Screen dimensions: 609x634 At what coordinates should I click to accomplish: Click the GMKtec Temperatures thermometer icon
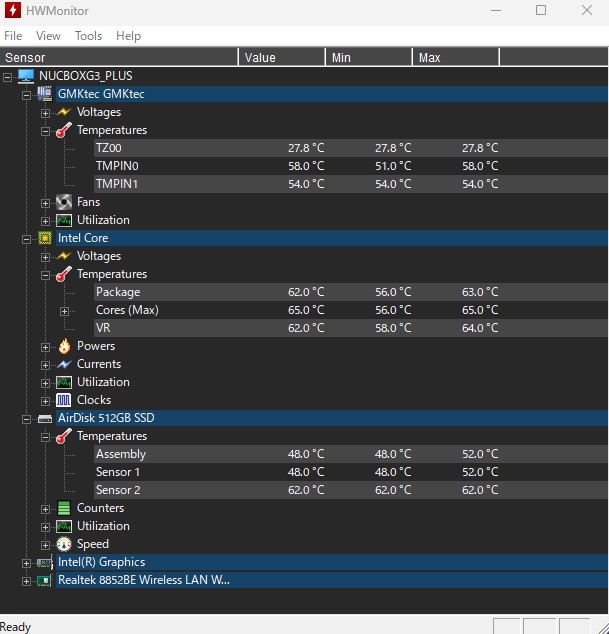64,130
